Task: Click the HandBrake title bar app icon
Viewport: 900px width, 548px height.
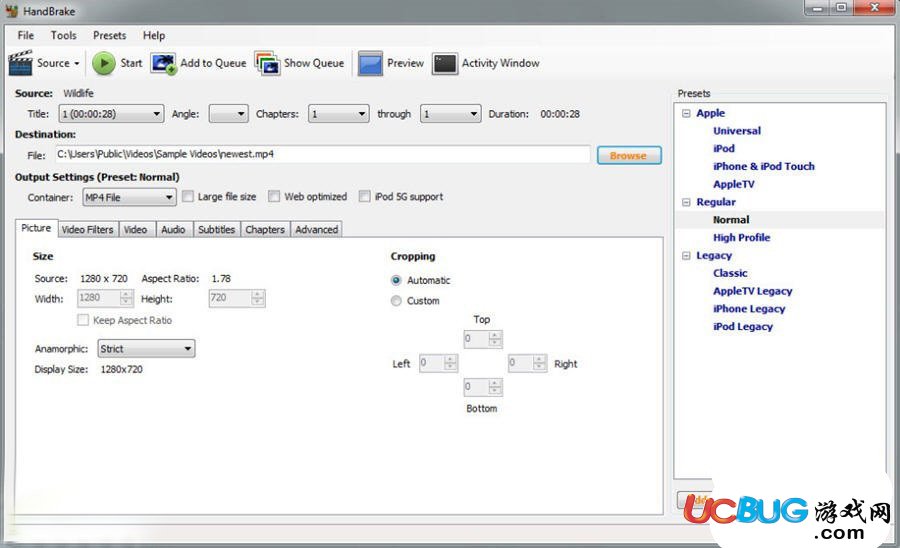Action: coord(11,11)
